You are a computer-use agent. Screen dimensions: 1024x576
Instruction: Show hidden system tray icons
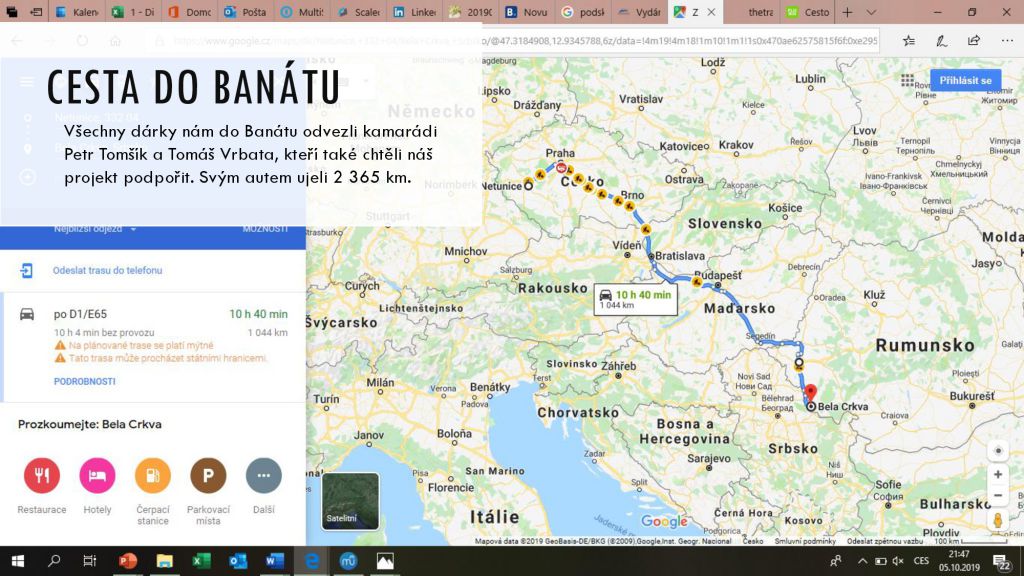click(862, 561)
